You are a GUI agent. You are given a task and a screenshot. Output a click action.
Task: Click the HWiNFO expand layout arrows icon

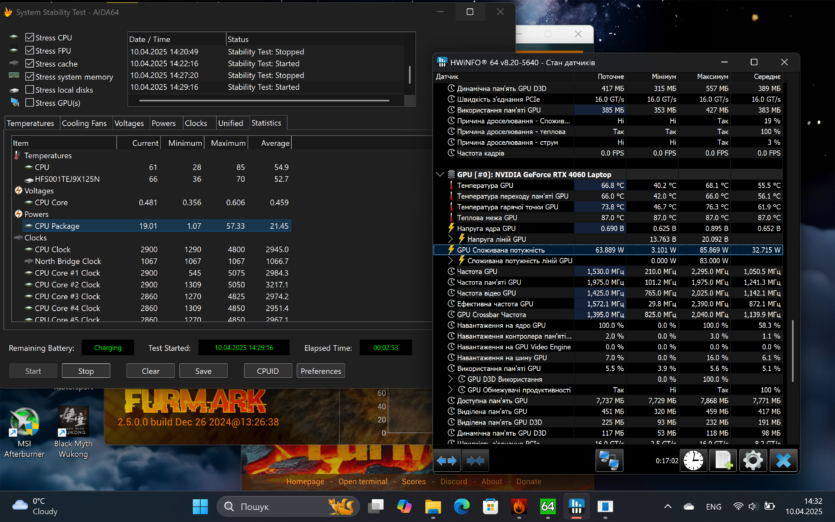tap(447, 461)
